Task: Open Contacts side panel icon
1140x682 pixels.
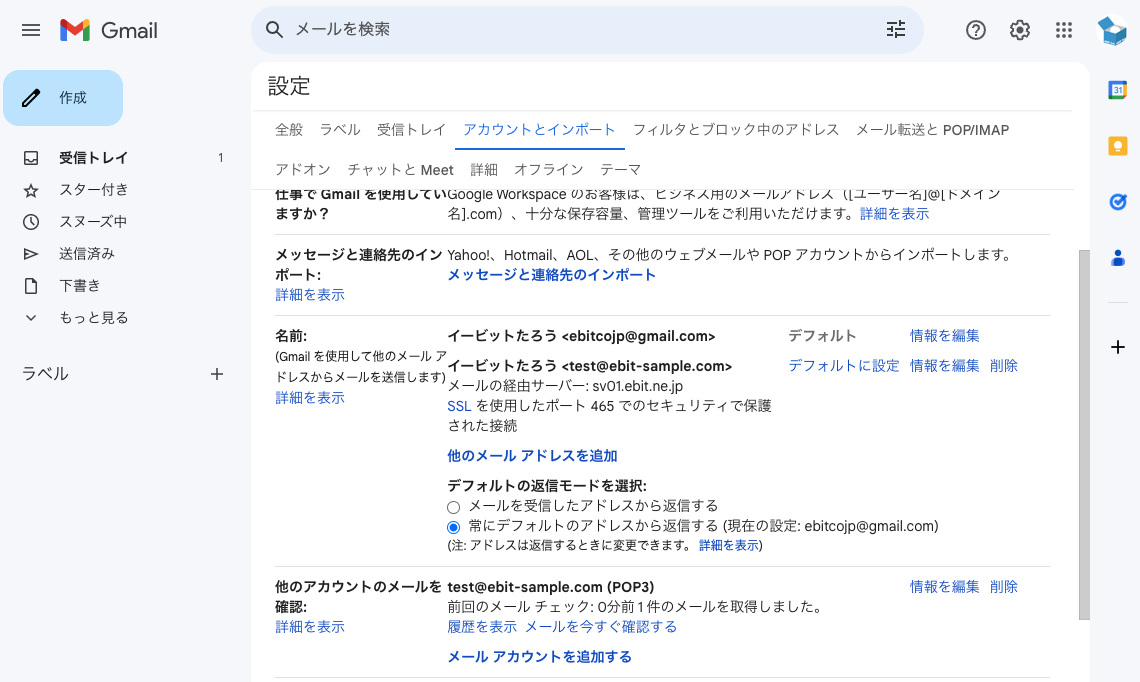Action: point(1117,257)
